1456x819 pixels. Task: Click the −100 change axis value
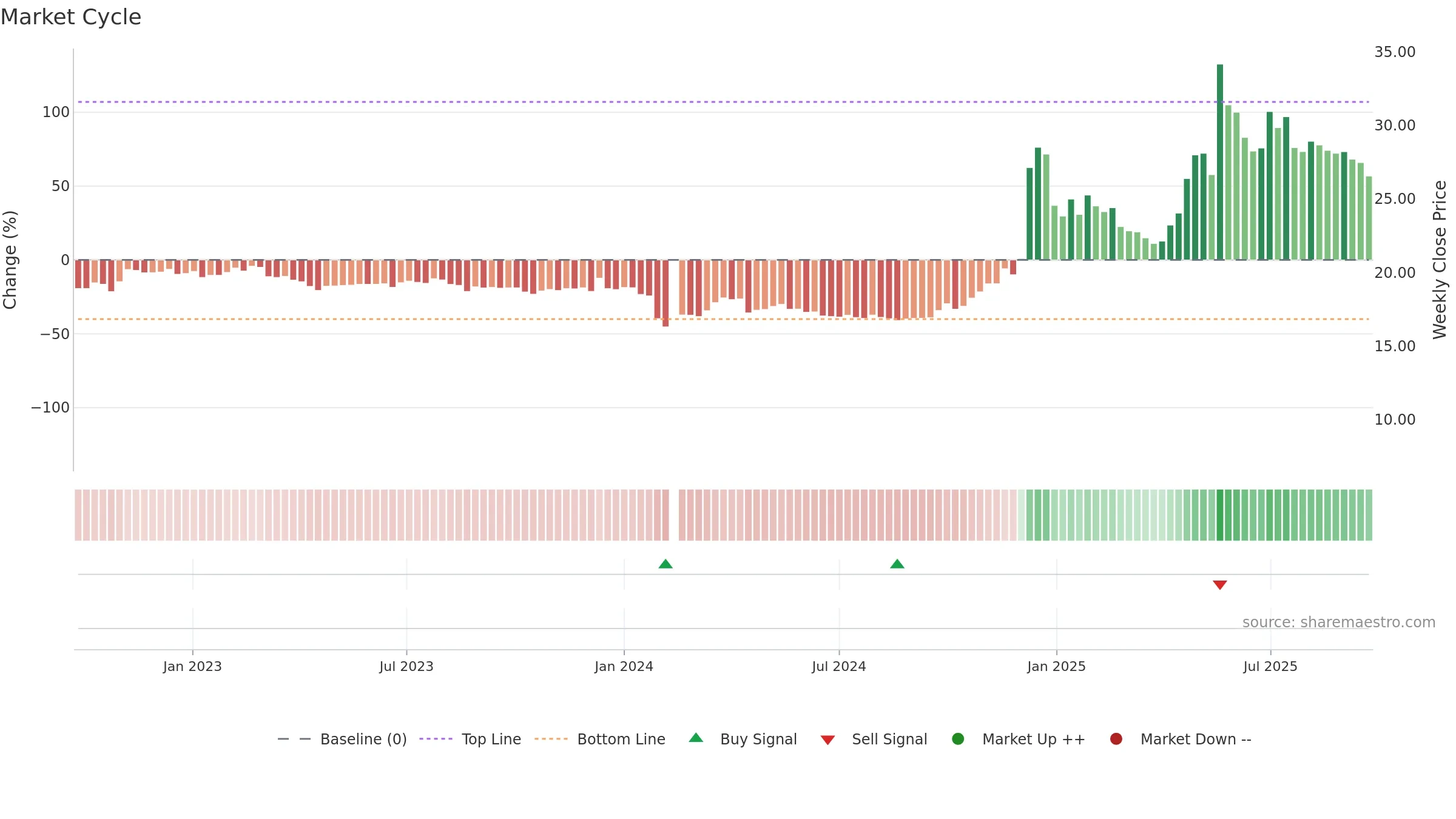pyautogui.click(x=50, y=408)
